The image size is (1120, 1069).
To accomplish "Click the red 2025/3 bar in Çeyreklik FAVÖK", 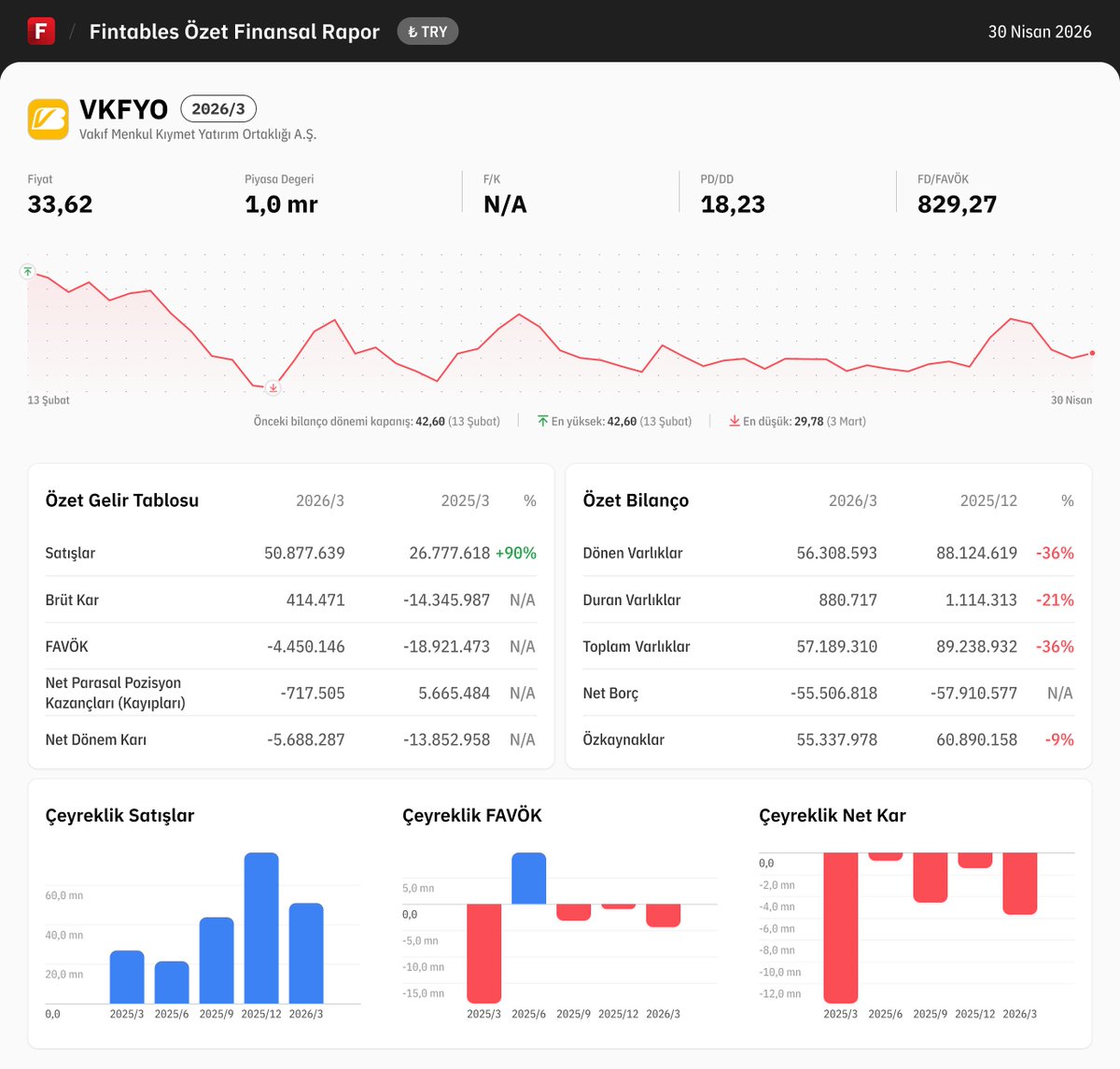I will click(x=484, y=953).
